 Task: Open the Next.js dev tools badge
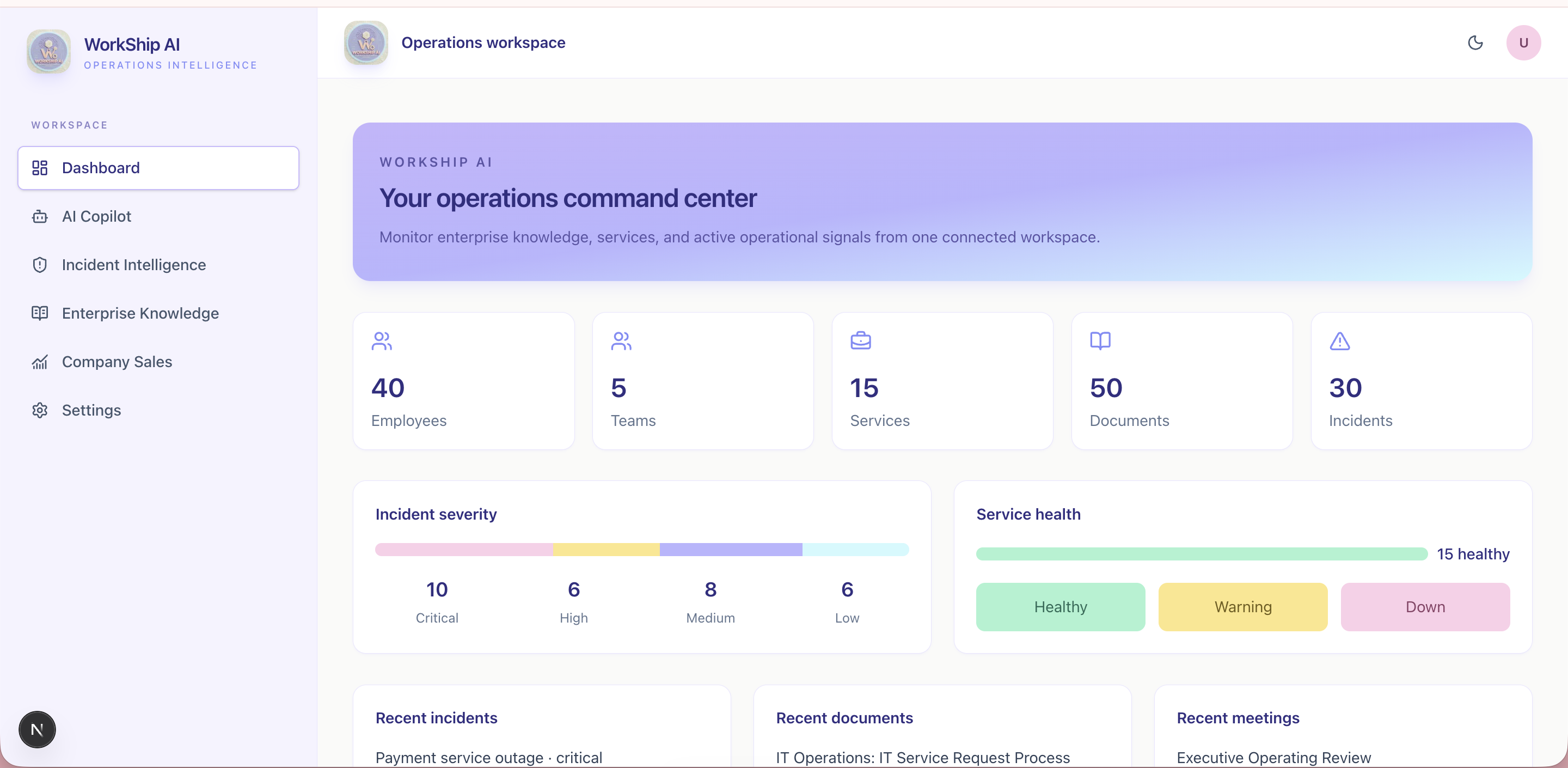(x=37, y=729)
